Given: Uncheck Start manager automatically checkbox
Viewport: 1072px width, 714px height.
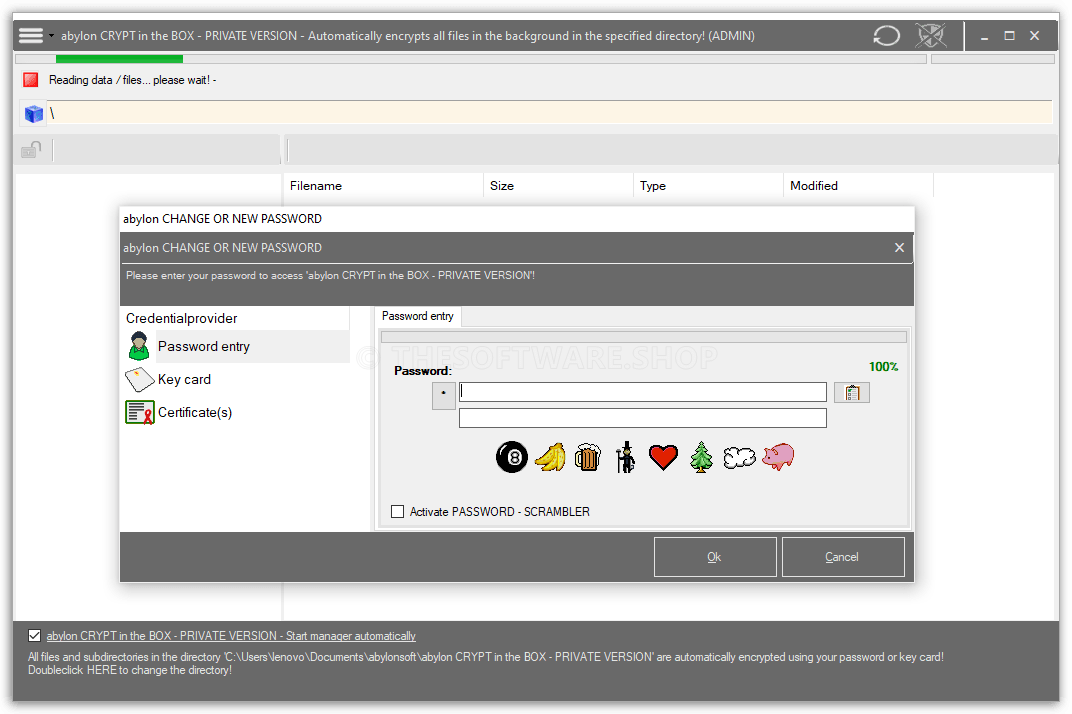Looking at the screenshot, I should pyautogui.click(x=34, y=635).
